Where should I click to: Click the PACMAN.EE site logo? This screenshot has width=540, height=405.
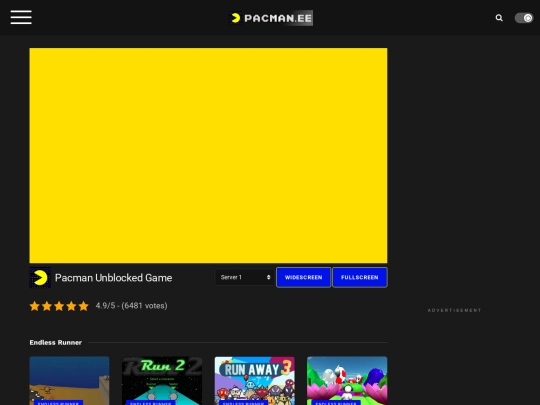coord(271,18)
